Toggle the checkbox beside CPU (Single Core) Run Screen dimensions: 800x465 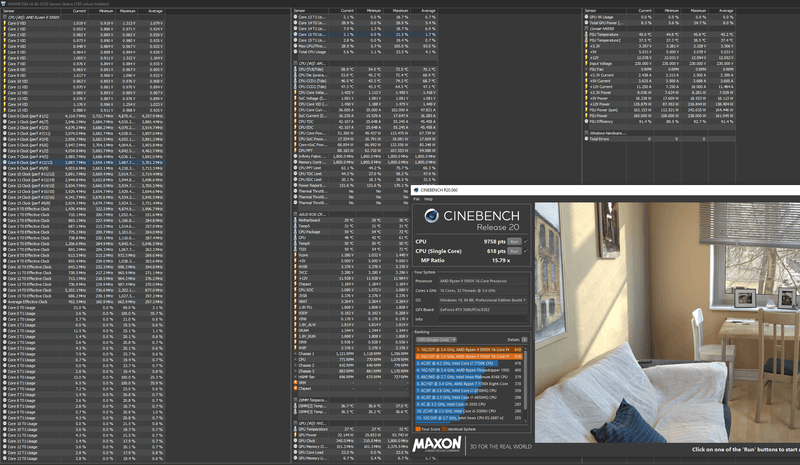(526, 251)
